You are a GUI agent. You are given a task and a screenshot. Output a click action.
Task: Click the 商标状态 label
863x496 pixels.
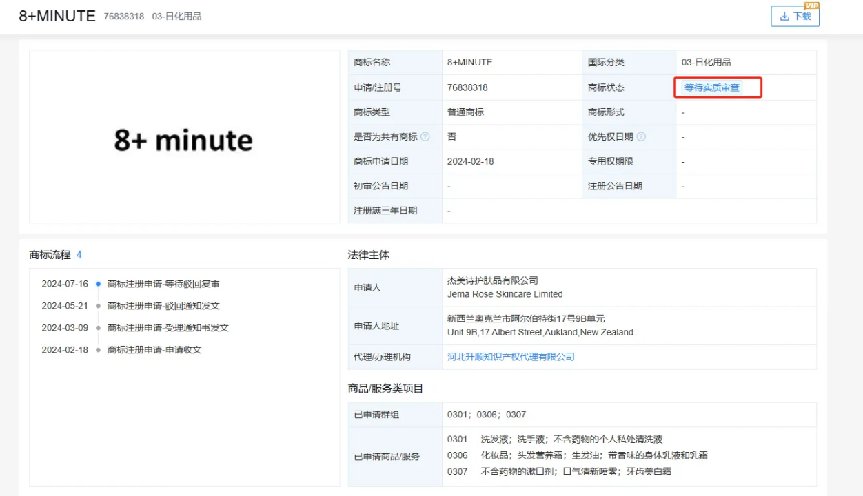click(606, 88)
